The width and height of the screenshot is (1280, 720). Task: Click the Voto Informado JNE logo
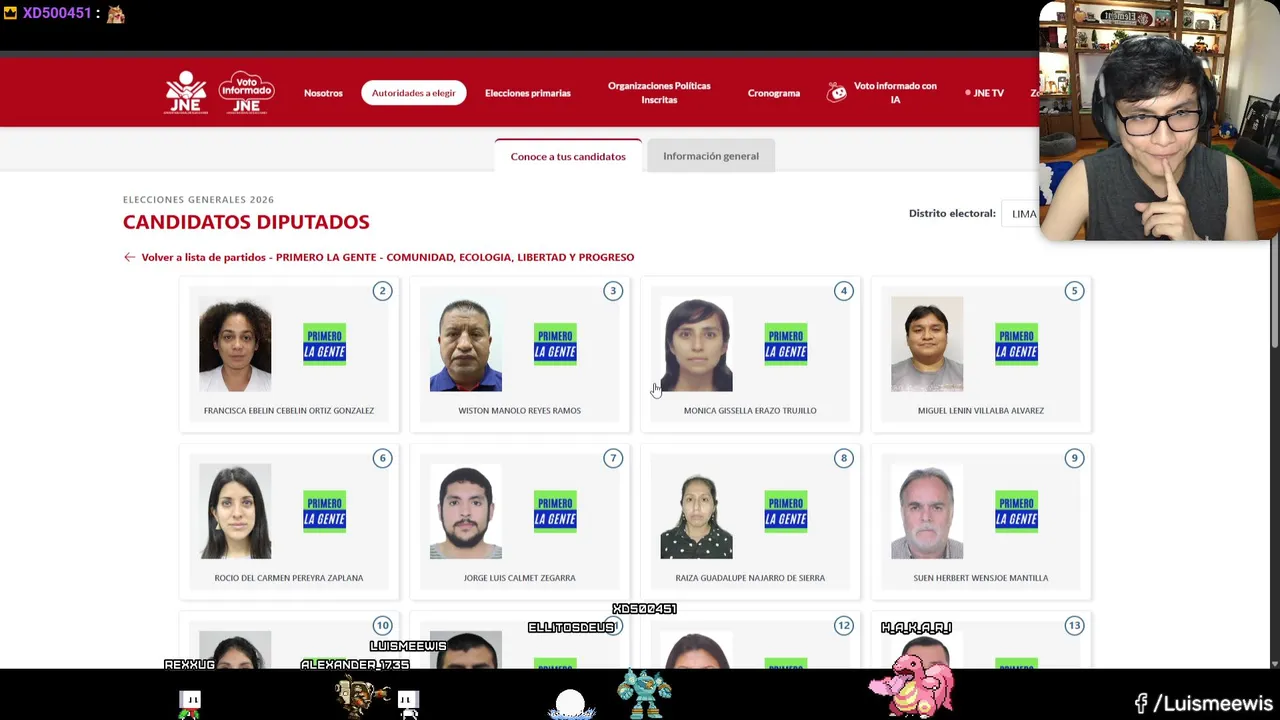pyautogui.click(x=246, y=92)
